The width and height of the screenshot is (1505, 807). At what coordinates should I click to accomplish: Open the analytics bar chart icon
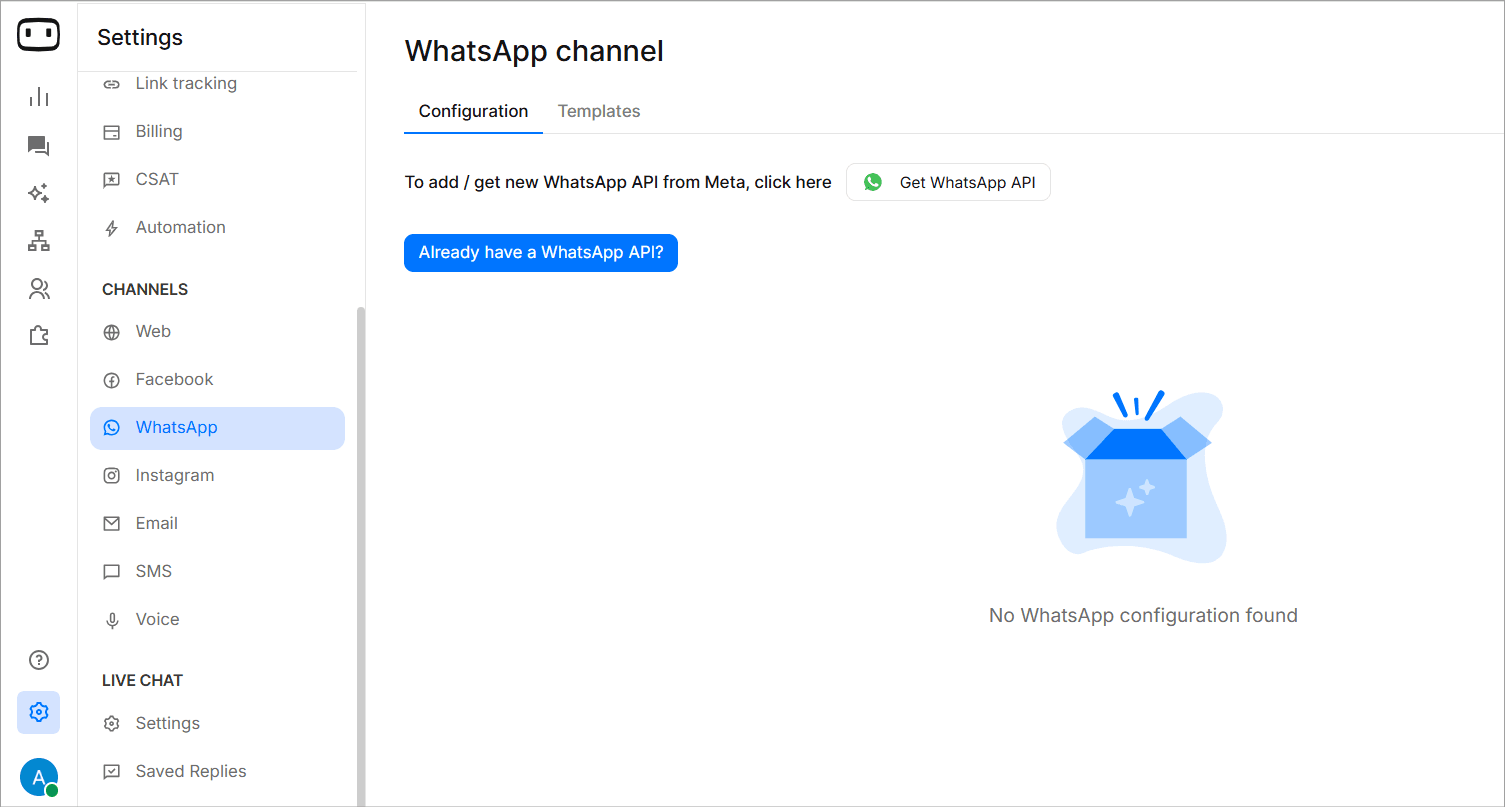click(39, 97)
